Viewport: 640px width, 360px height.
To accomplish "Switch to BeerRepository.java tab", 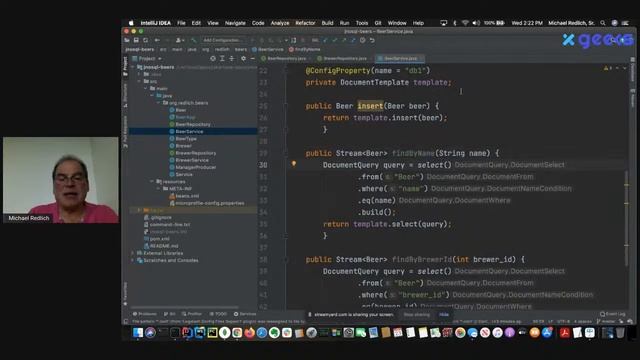I will click(284, 59).
